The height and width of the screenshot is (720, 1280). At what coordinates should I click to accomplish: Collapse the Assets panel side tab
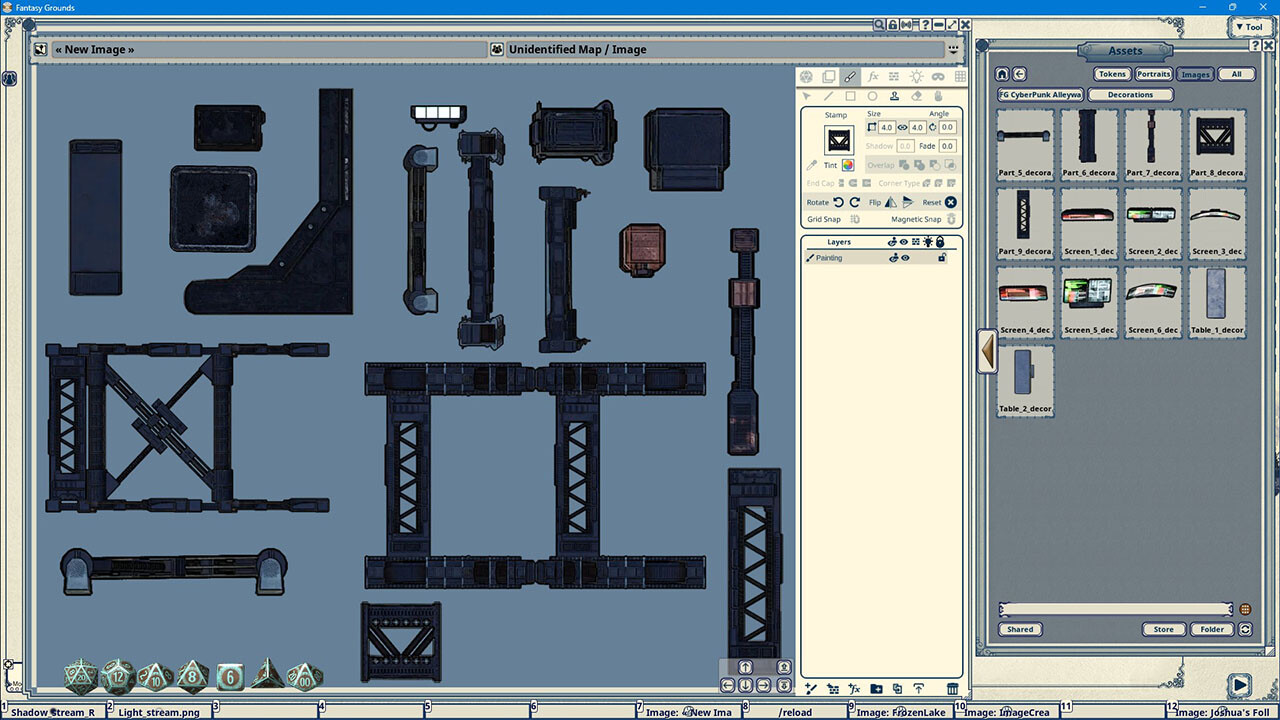[x=985, y=352]
